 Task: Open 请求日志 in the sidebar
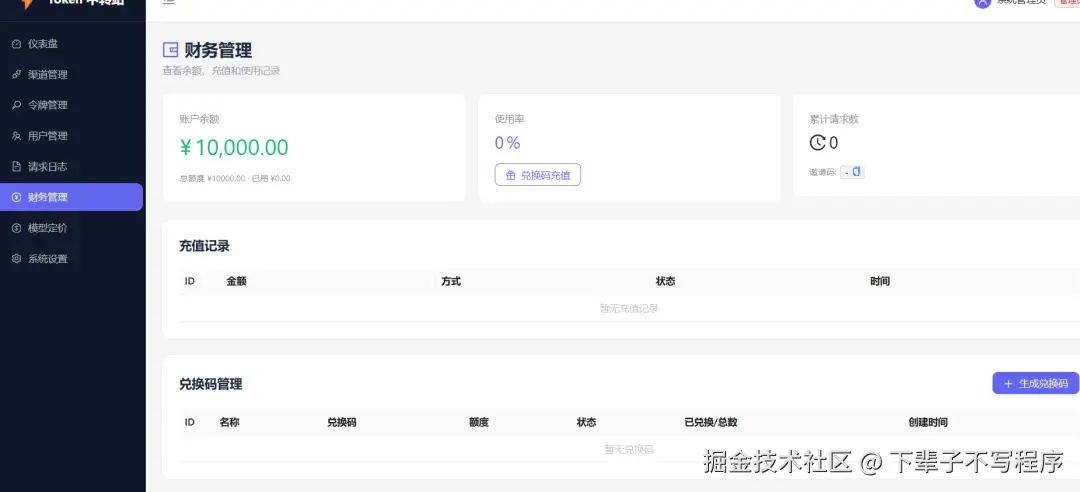tap(72, 167)
